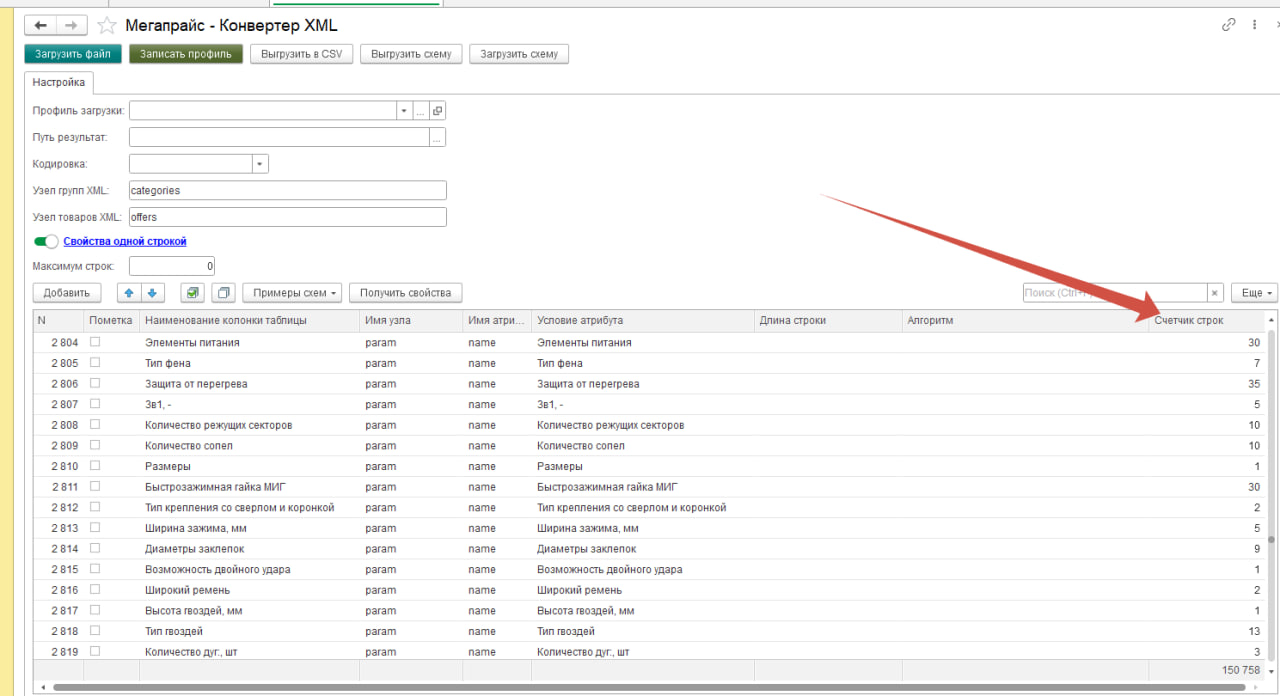The width and height of the screenshot is (1280, 696).
Task: Focus the Профиль загрузки input field
Action: coord(263,111)
